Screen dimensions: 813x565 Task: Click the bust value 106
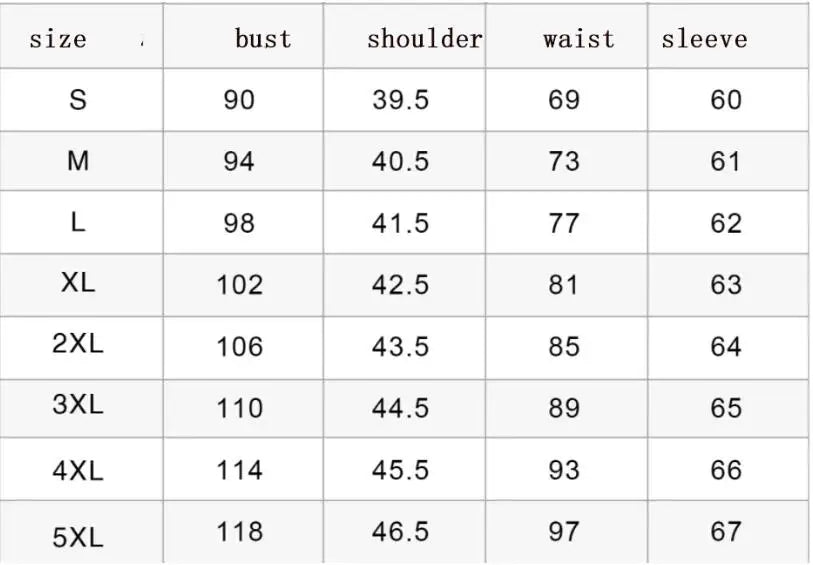[x=240, y=347]
